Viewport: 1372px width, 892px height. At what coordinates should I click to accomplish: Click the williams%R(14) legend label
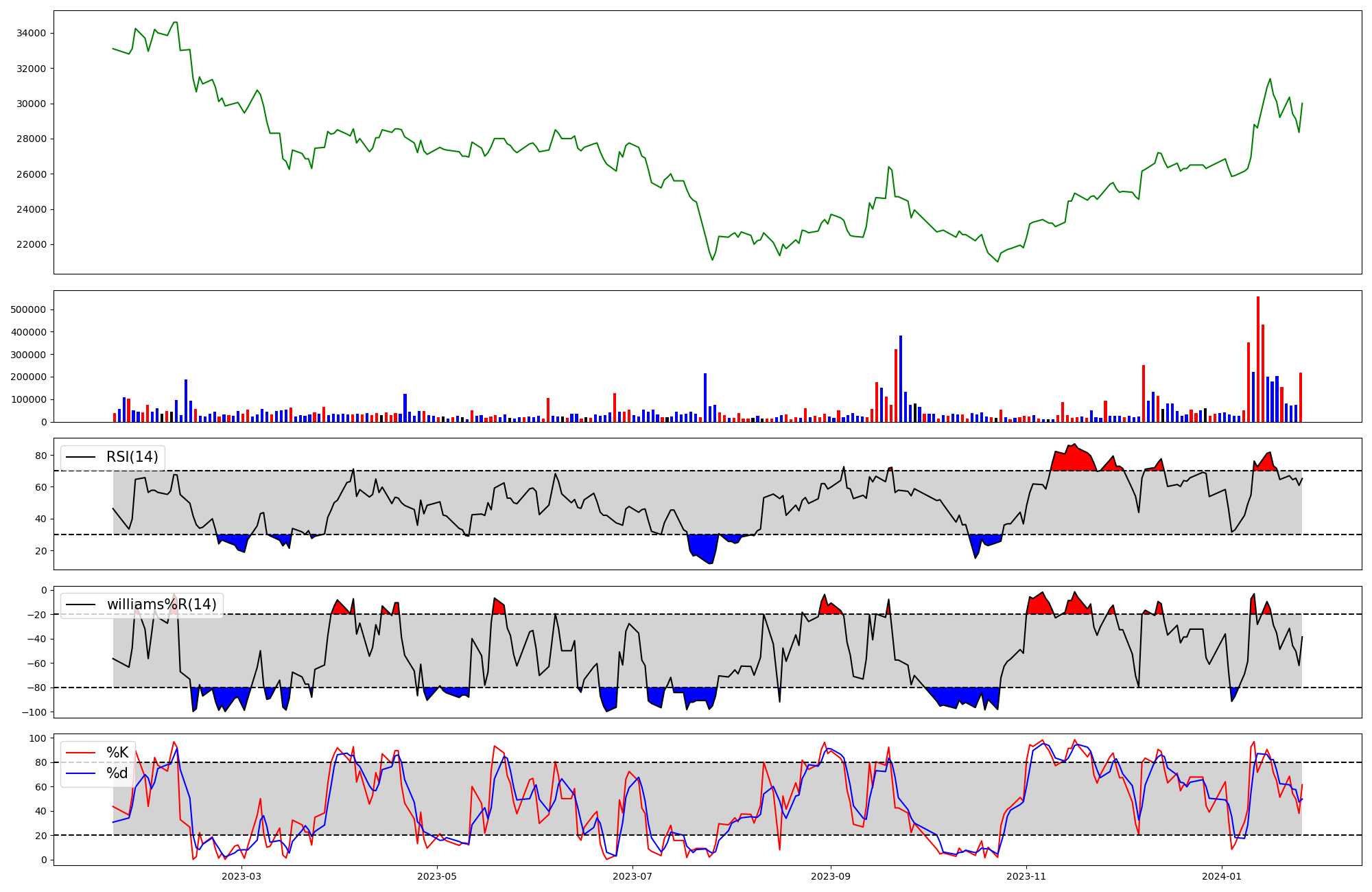161,605
